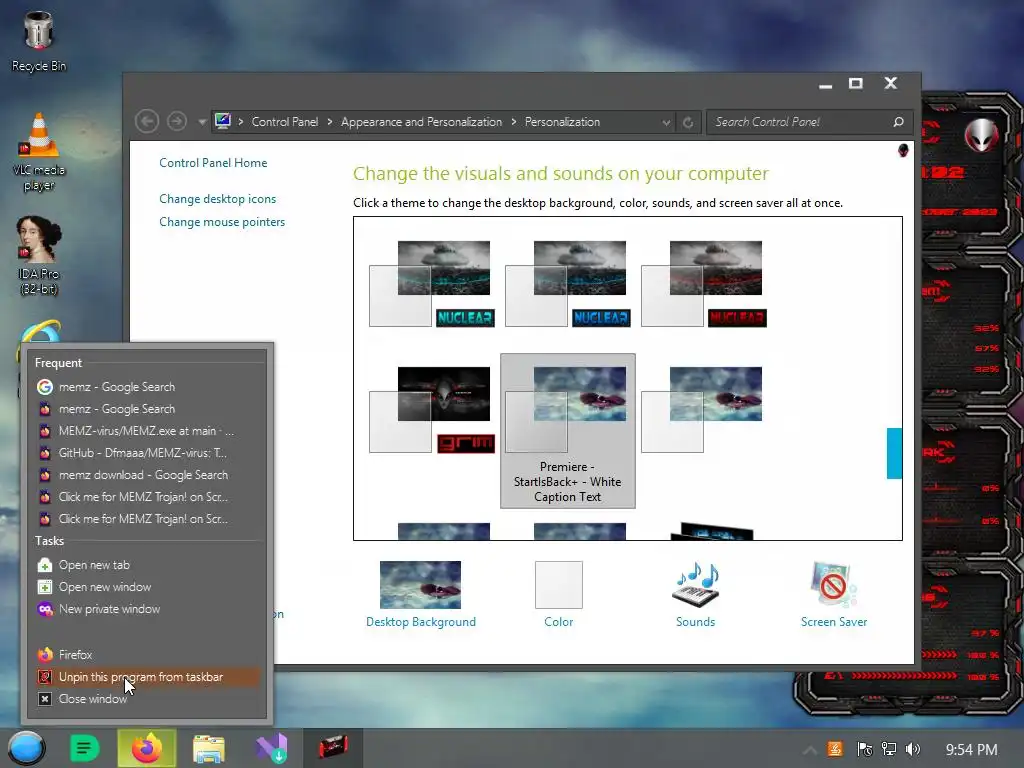Select the first teal NUCLEAR theme

tap(432, 284)
